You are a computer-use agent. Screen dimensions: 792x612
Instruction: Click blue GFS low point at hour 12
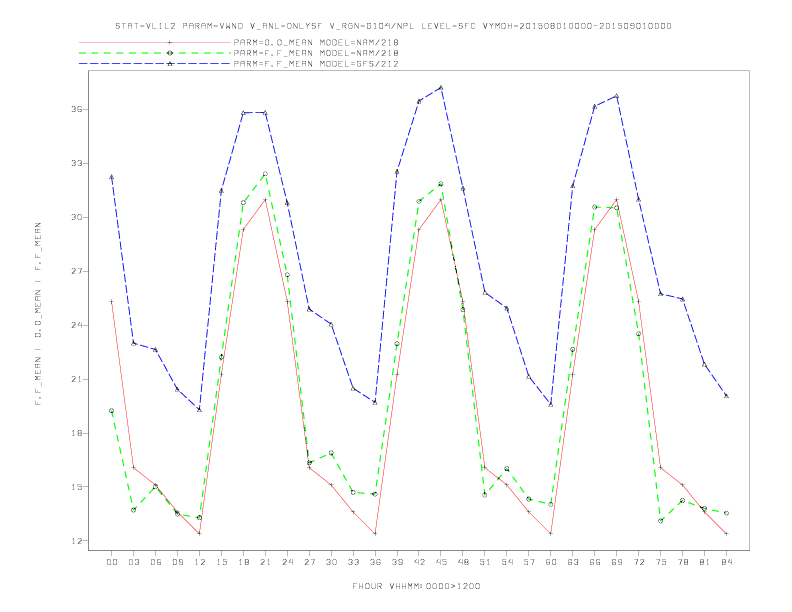(200, 410)
